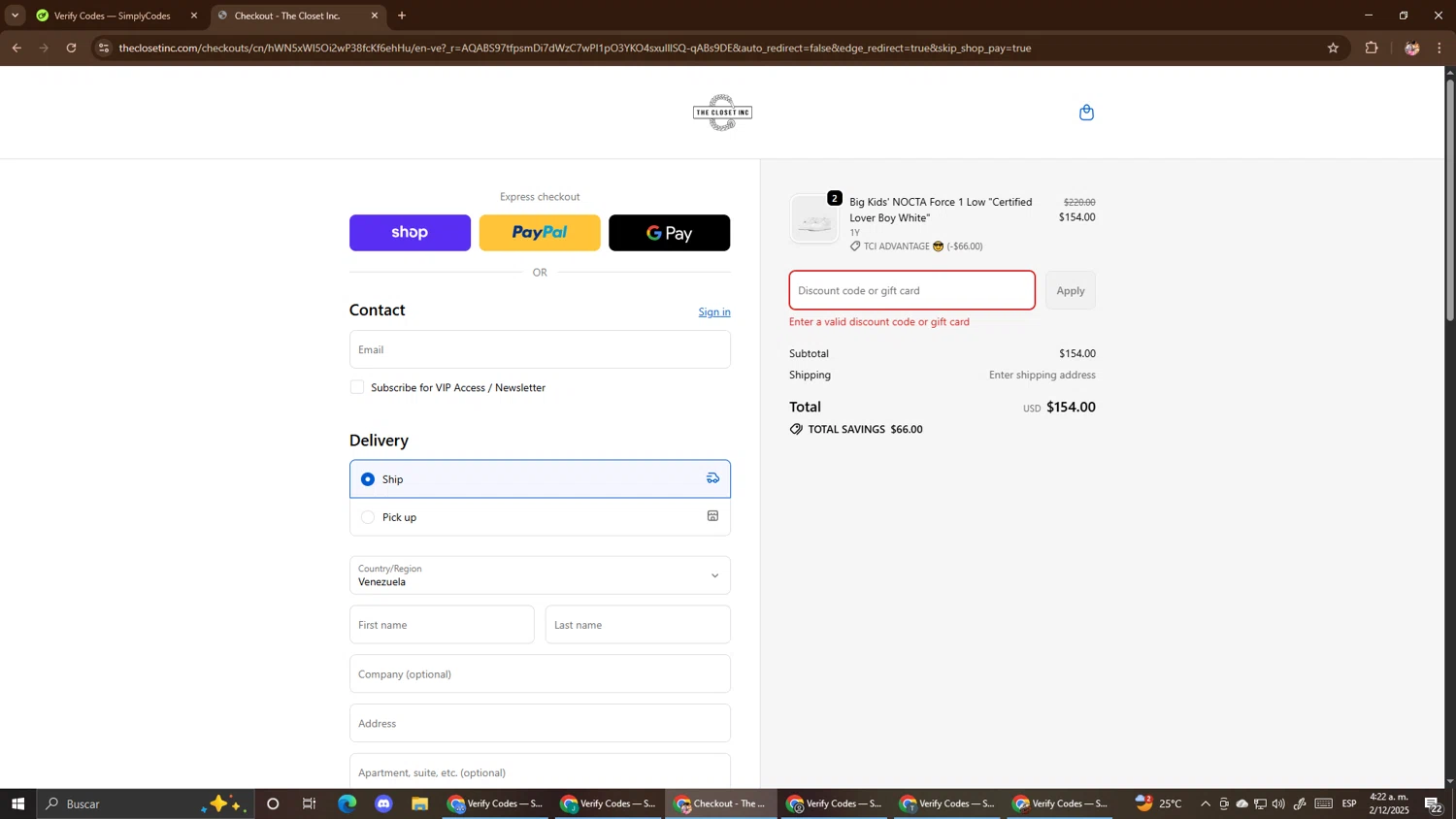
Task: Tick Subscribe for VIP Access checkbox
Action: 357,387
